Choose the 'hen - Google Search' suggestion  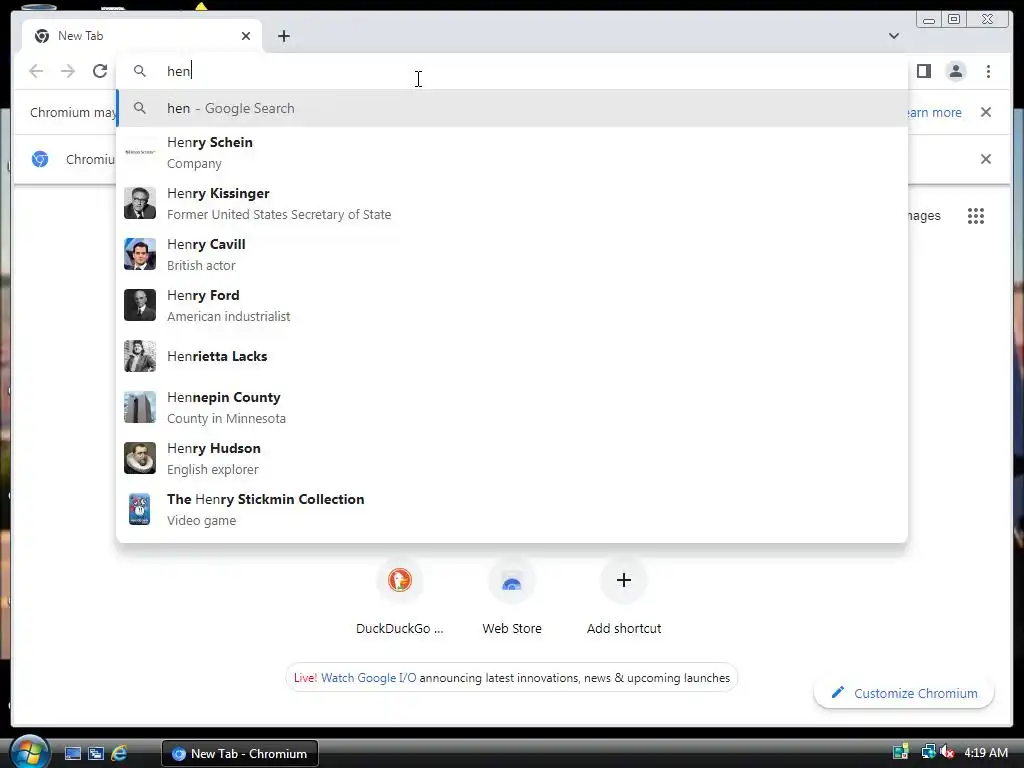click(x=512, y=108)
